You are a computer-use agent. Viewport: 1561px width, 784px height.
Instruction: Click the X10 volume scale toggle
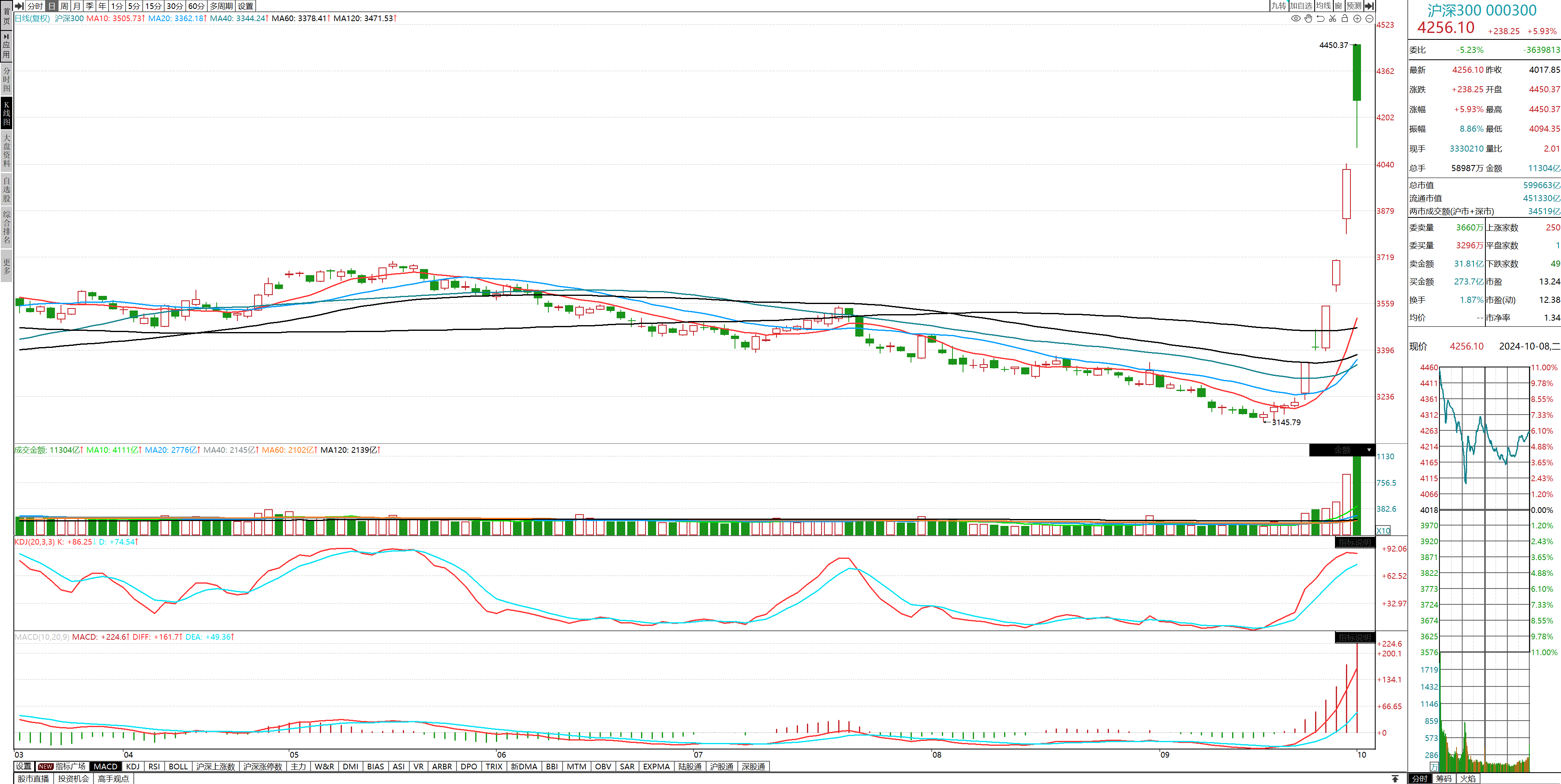(x=1383, y=530)
